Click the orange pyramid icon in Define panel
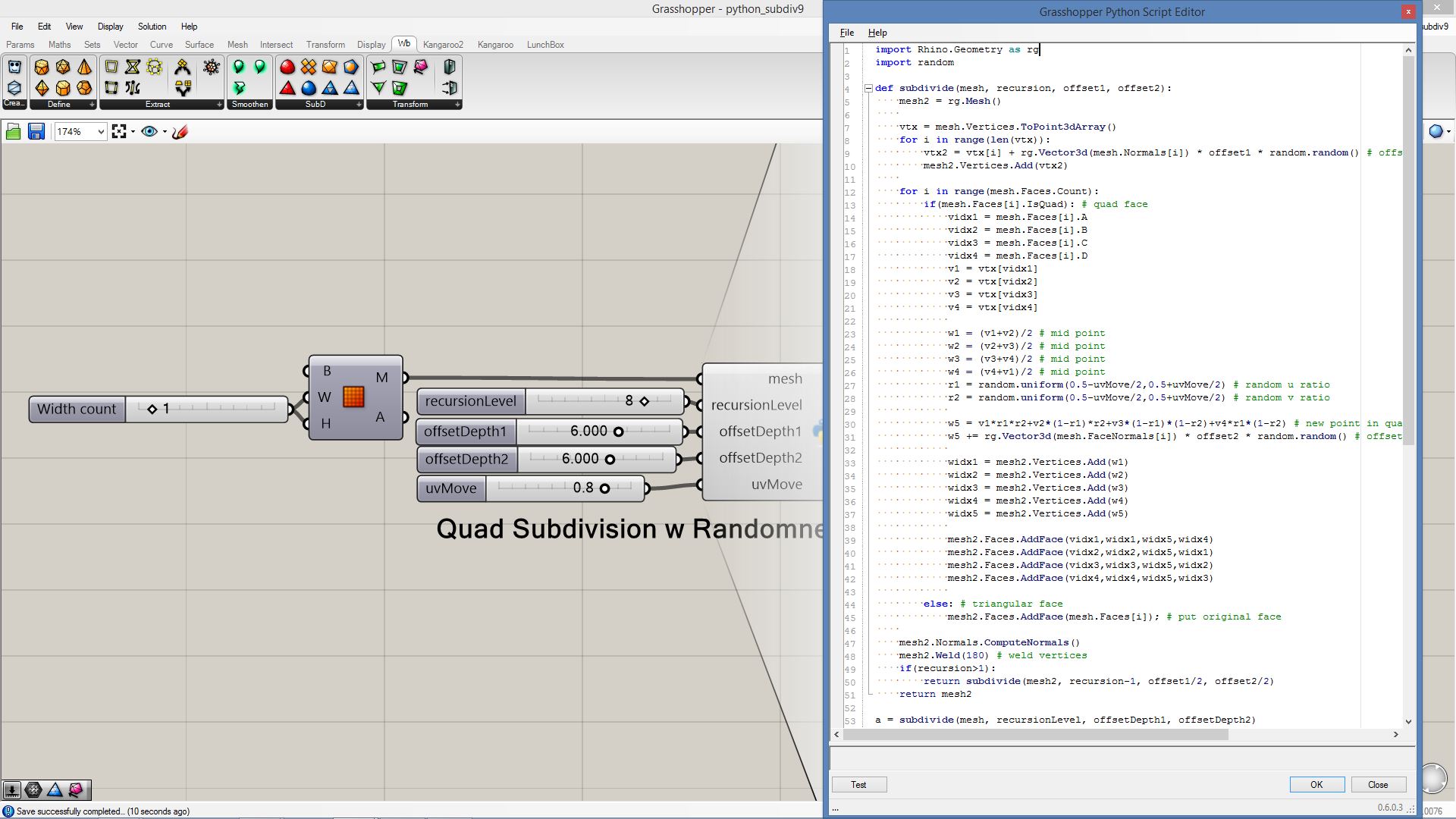 [x=84, y=67]
